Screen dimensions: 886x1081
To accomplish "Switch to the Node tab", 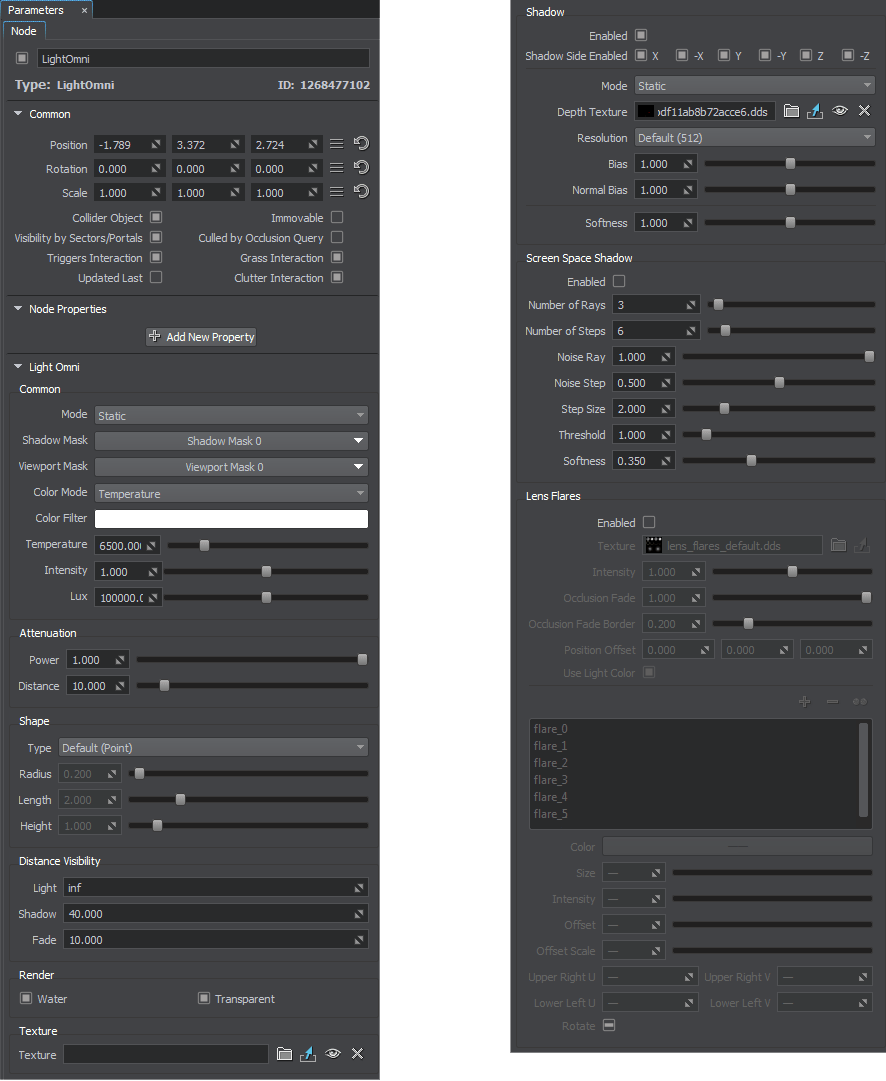I will tap(24, 31).
